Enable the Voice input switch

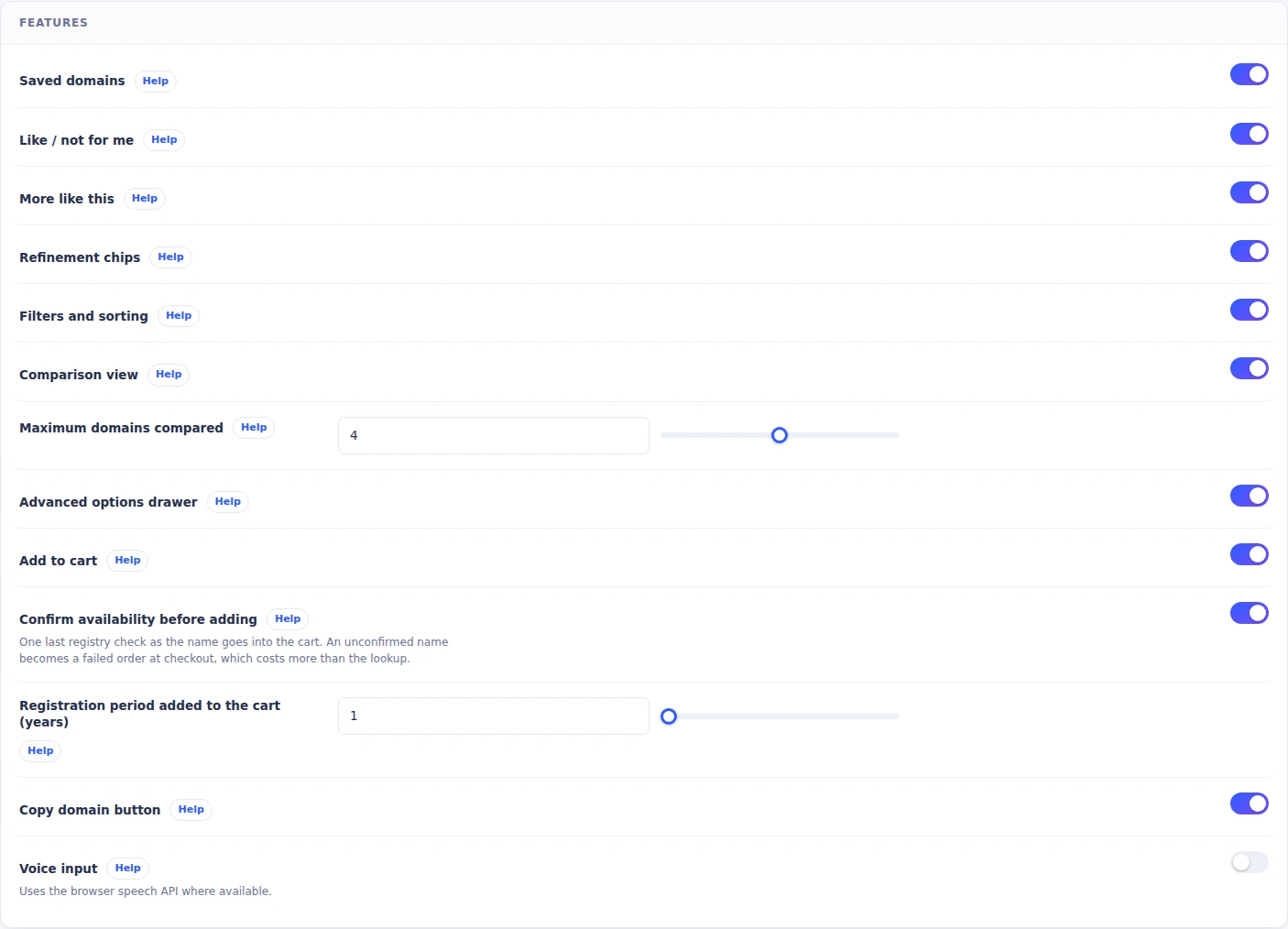pos(1249,862)
